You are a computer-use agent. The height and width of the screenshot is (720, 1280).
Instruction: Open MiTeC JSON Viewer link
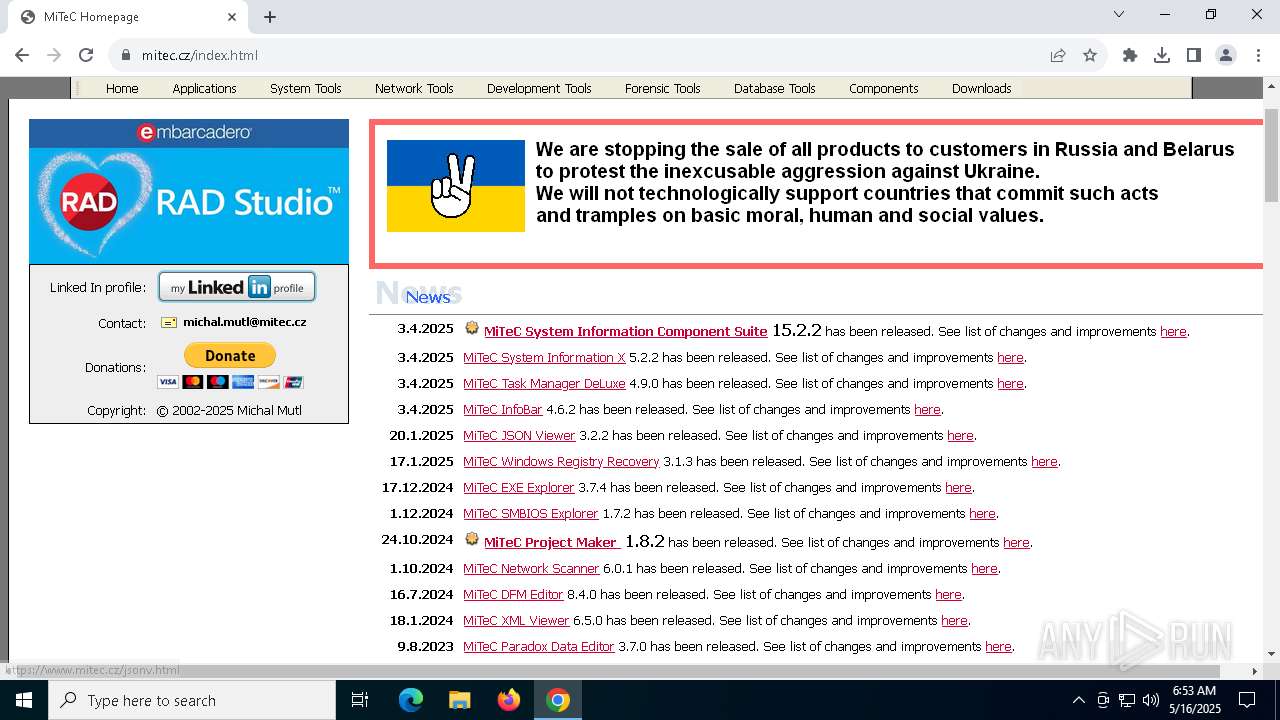click(x=519, y=435)
